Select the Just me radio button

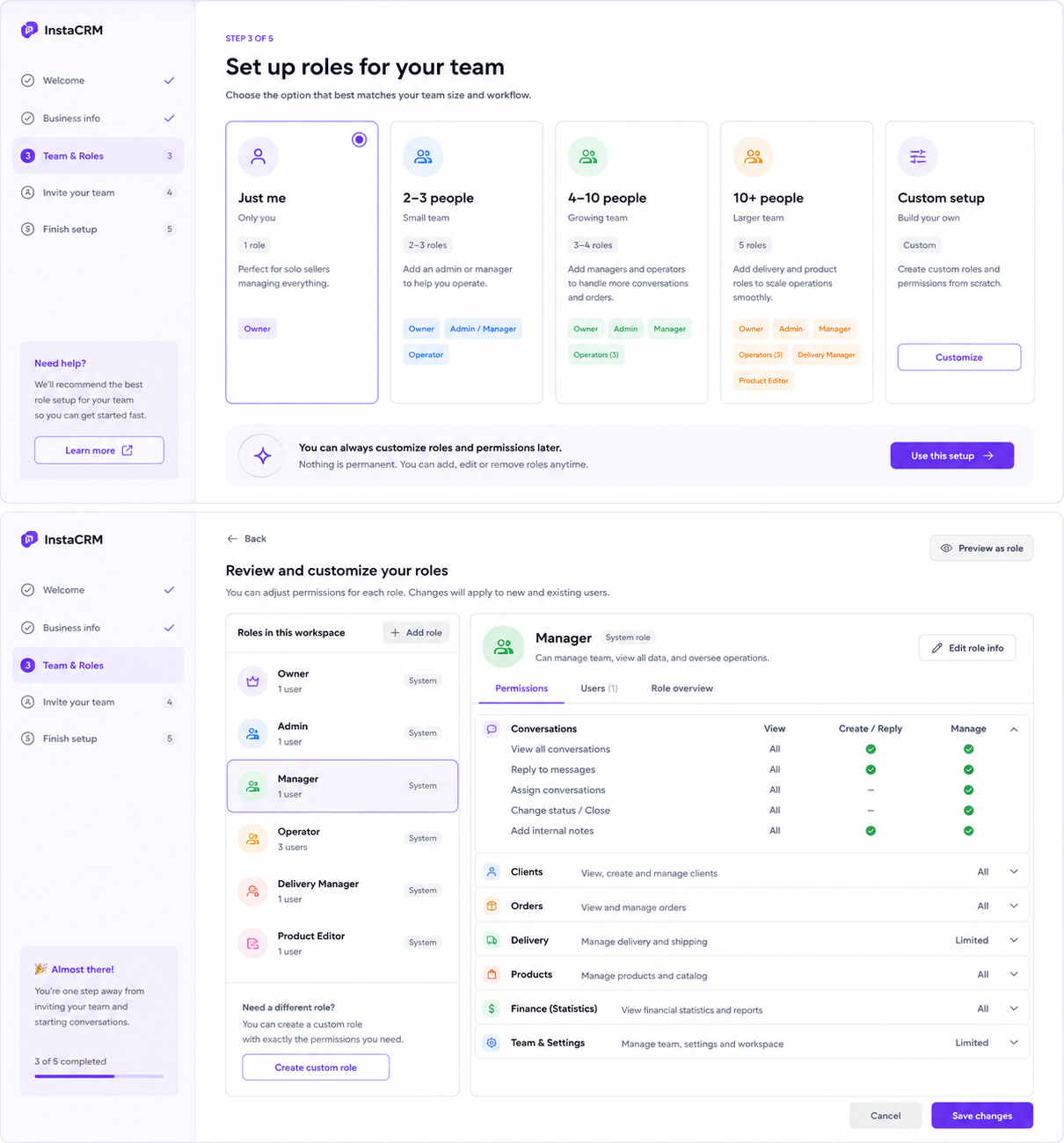359,140
